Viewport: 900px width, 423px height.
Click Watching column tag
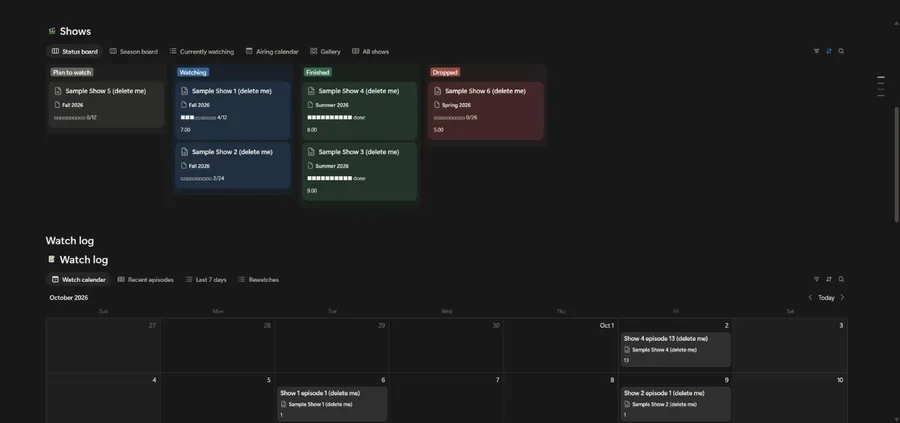(193, 72)
